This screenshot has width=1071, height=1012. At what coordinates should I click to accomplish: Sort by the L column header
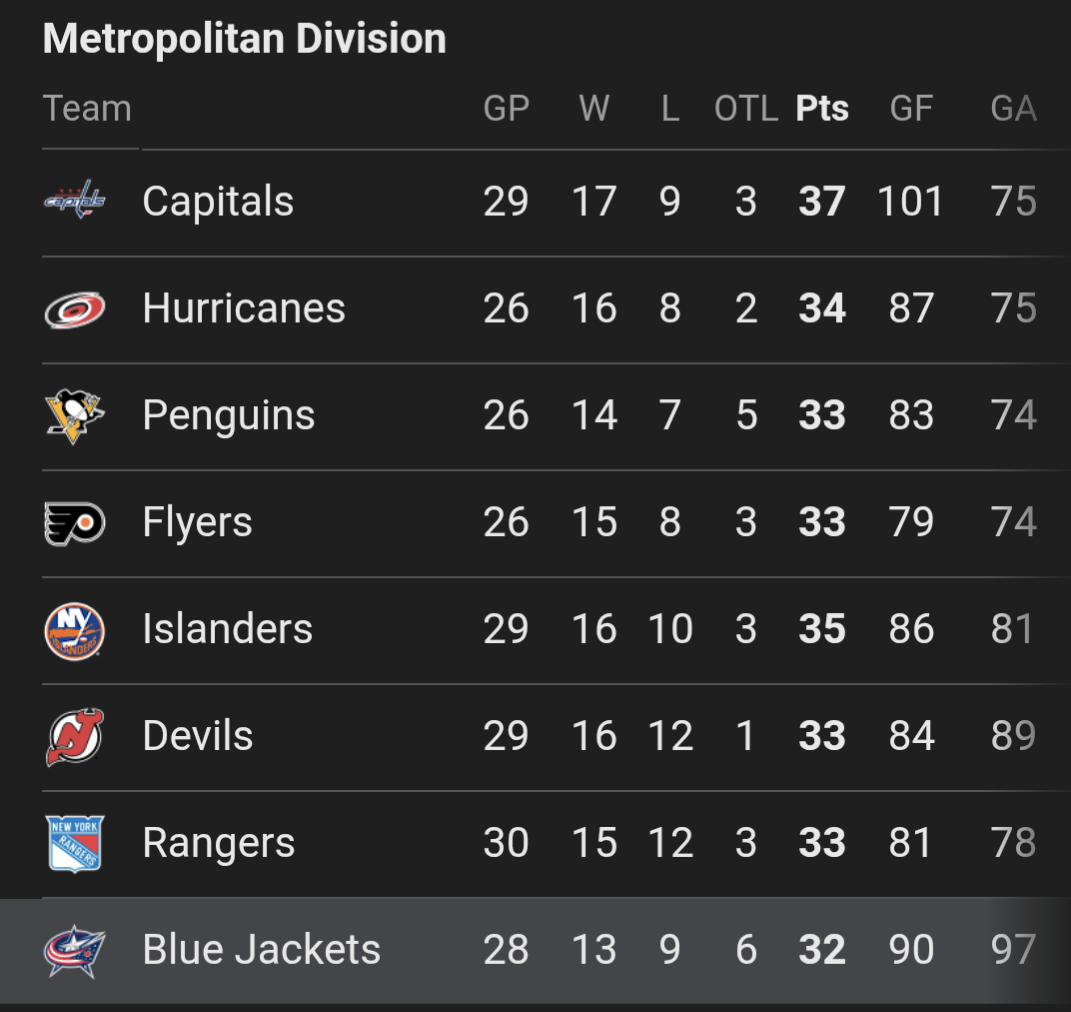tap(668, 108)
